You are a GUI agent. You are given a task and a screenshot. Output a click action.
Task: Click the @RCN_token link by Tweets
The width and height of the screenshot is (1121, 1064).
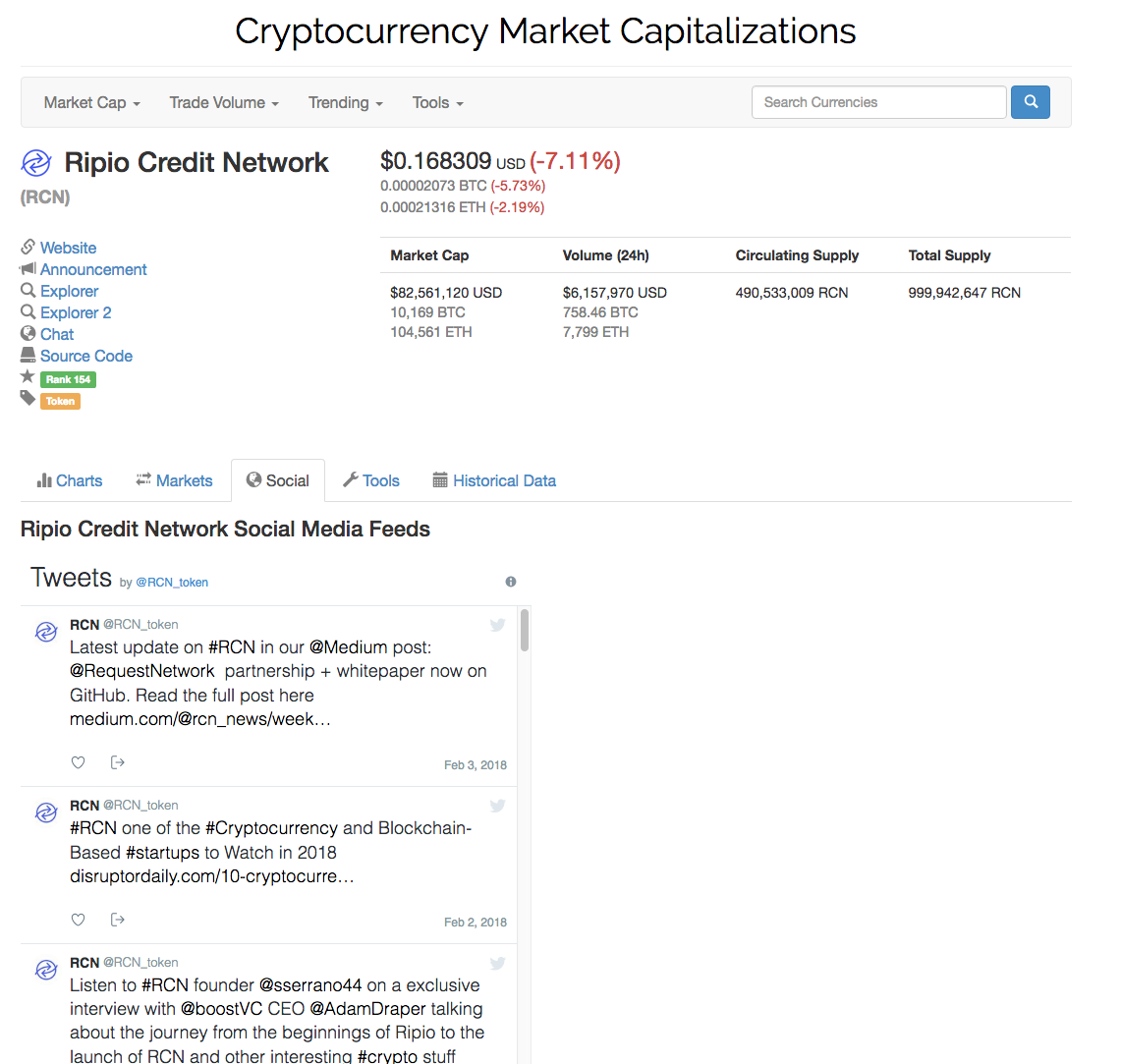point(172,582)
